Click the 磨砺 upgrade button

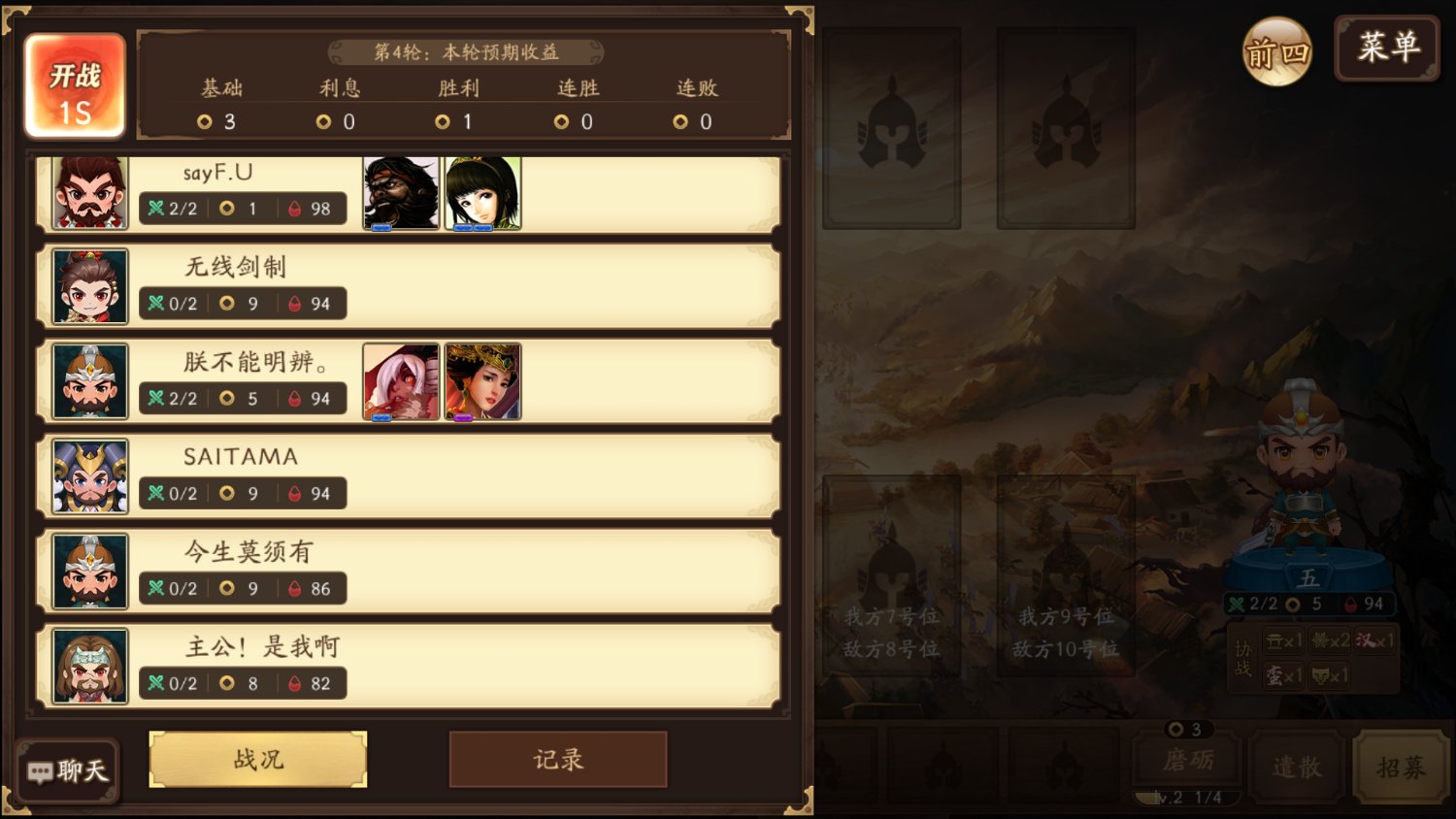pos(1188,760)
